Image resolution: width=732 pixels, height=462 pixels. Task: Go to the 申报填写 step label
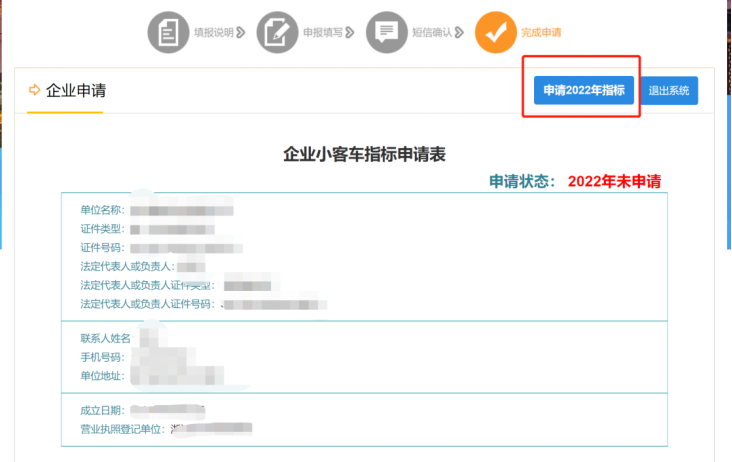pyautogui.click(x=322, y=32)
